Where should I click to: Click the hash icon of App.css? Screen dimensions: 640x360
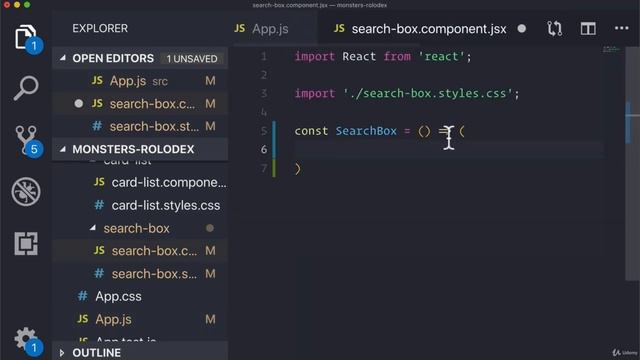coord(82,296)
